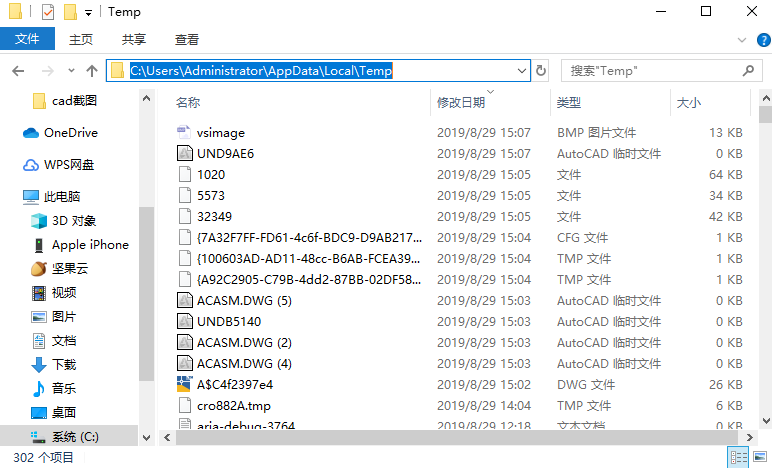Open the 文件 menu
The height and width of the screenshot is (468, 772).
click(27, 39)
